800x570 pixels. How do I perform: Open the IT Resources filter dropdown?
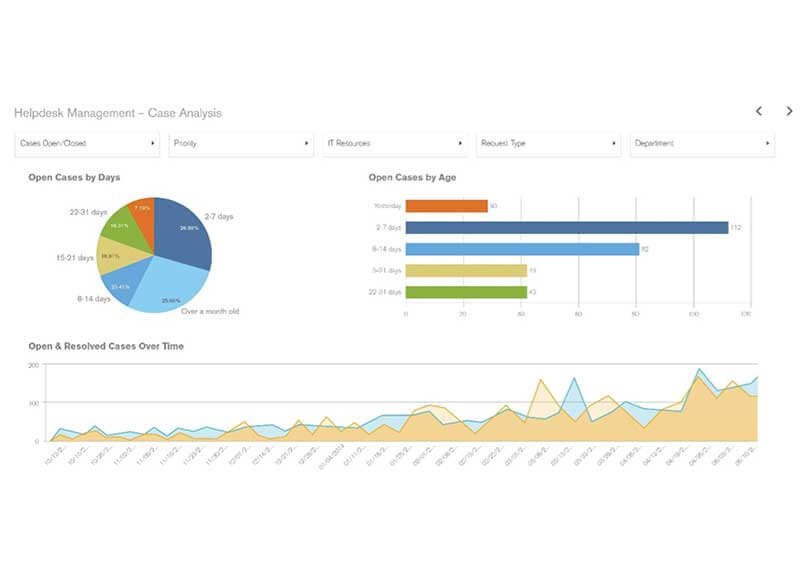point(395,143)
